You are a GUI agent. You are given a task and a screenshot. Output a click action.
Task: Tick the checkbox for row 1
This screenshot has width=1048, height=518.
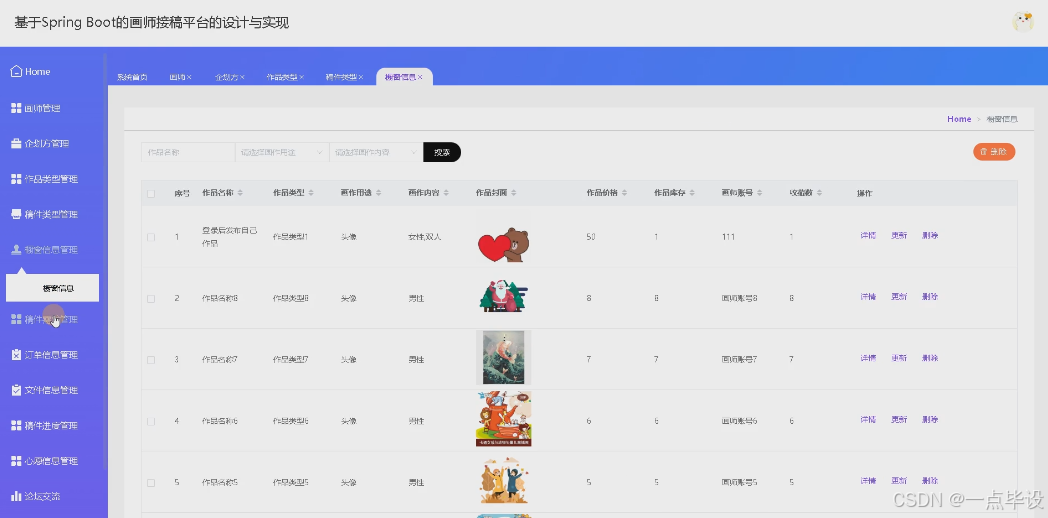coord(151,237)
